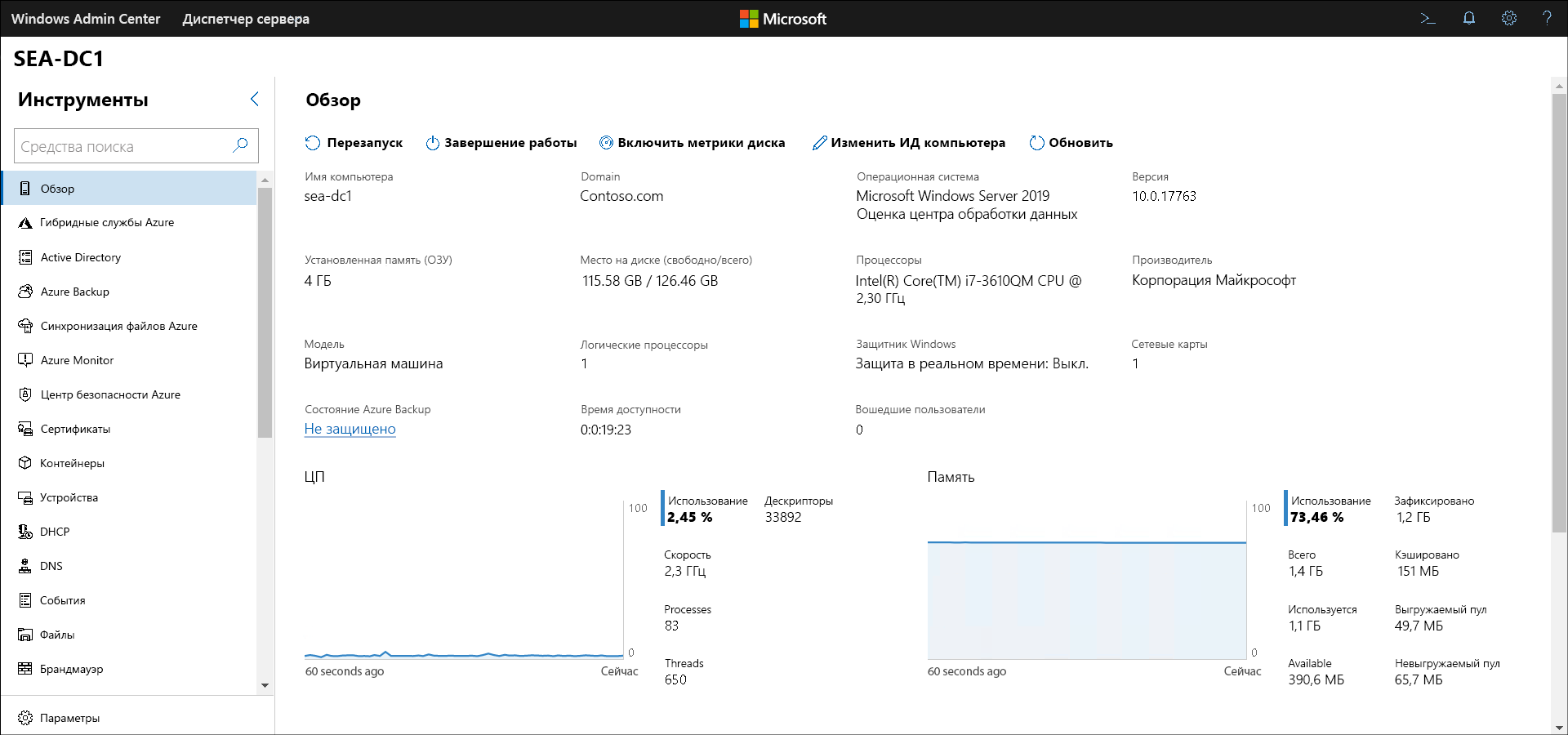Collapse the Инструменты panel chevron
Image resolution: width=1568 pixels, height=735 pixels.
tap(254, 99)
